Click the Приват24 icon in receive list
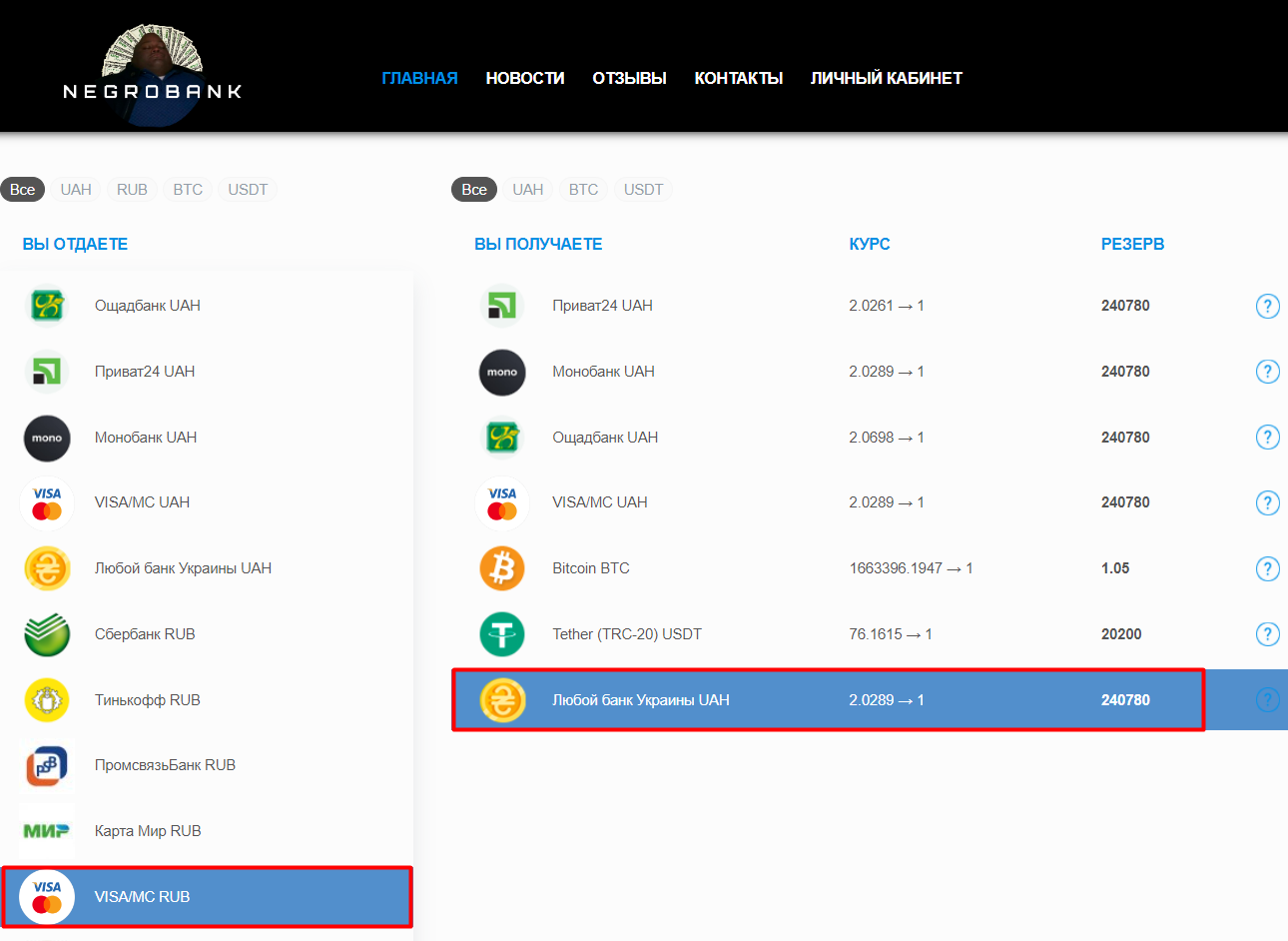 click(x=502, y=306)
